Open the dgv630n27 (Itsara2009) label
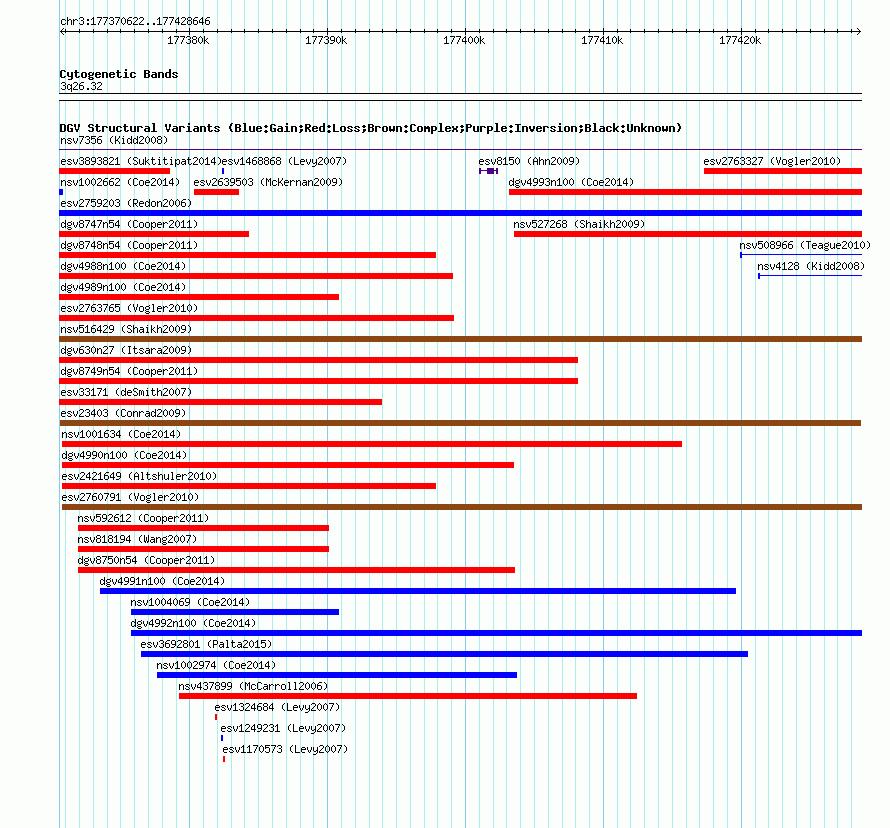Image resolution: width=890 pixels, height=828 pixels. (x=126, y=350)
